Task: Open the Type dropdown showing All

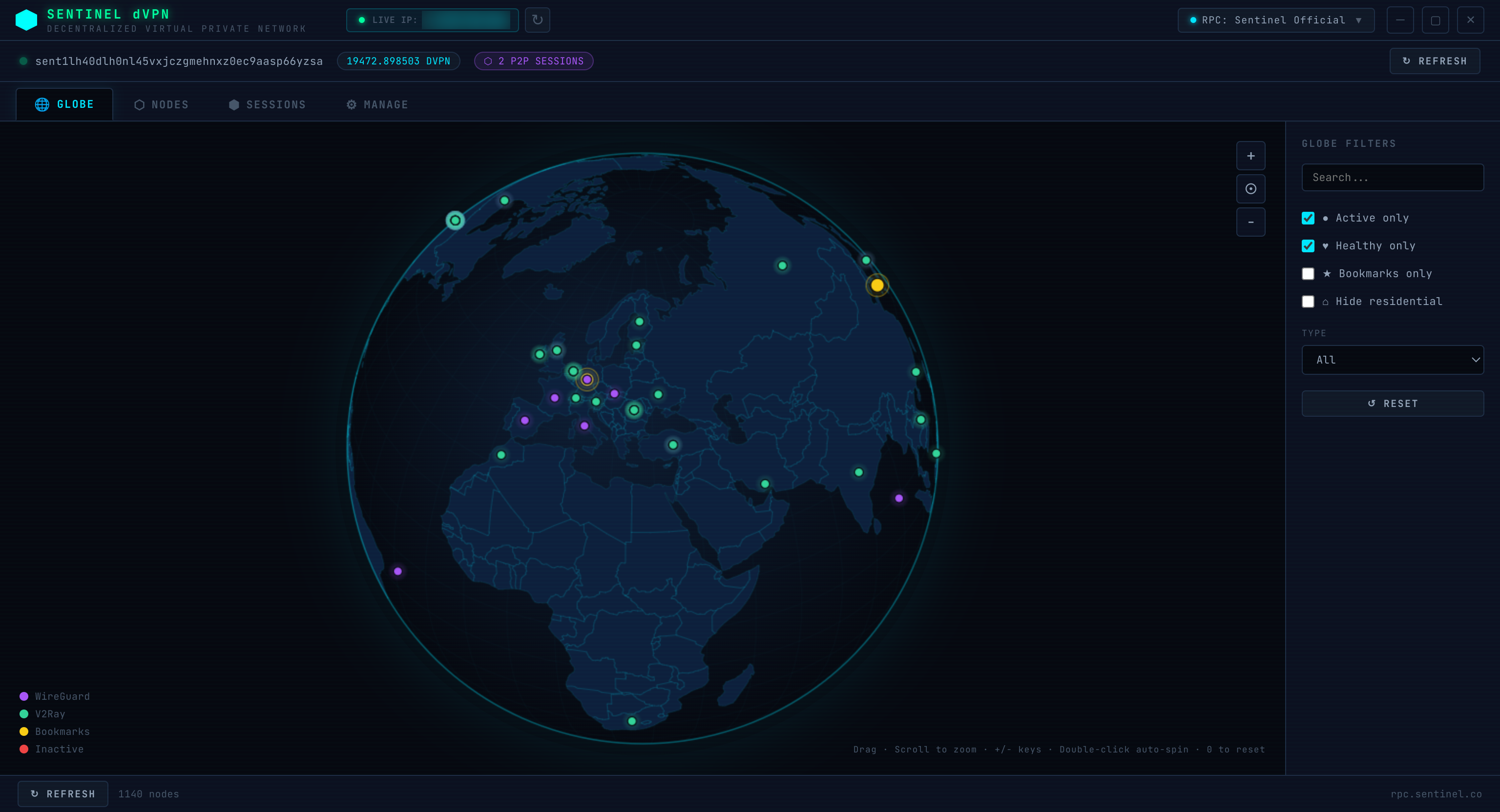Action: 1392,360
